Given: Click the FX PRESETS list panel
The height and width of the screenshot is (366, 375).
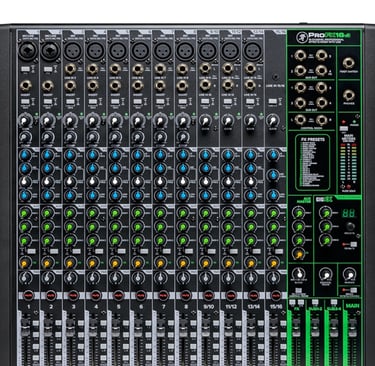Looking at the screenshot, I should click(x=312, y=163).
